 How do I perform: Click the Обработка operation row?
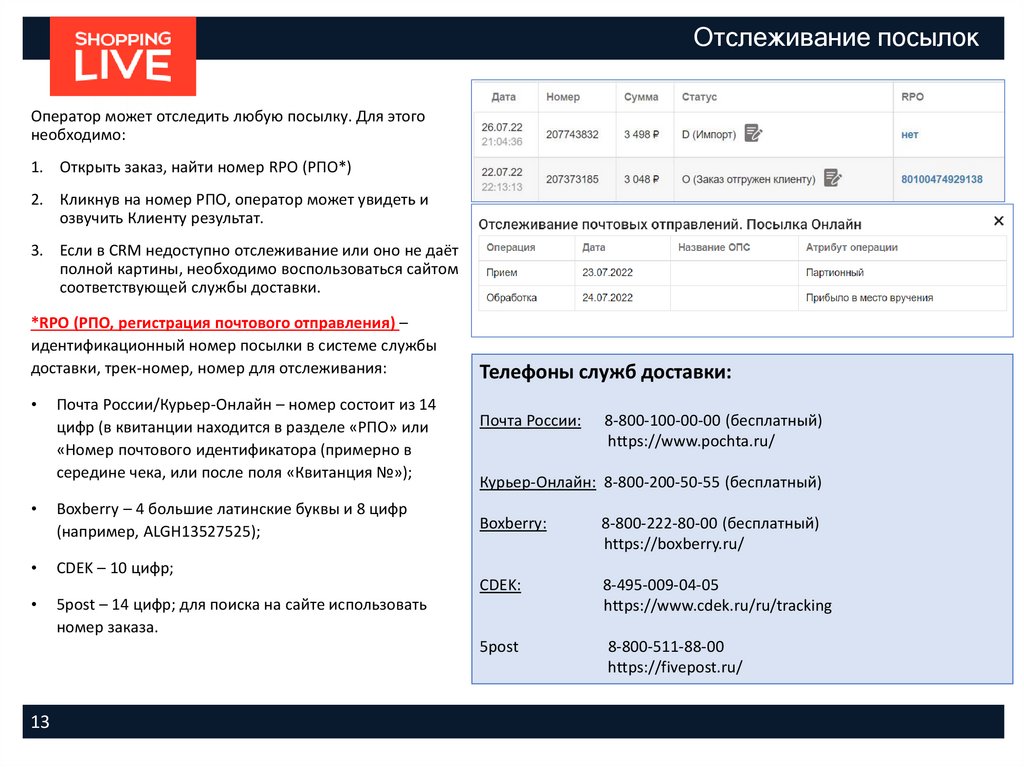(x=743, y=297)
